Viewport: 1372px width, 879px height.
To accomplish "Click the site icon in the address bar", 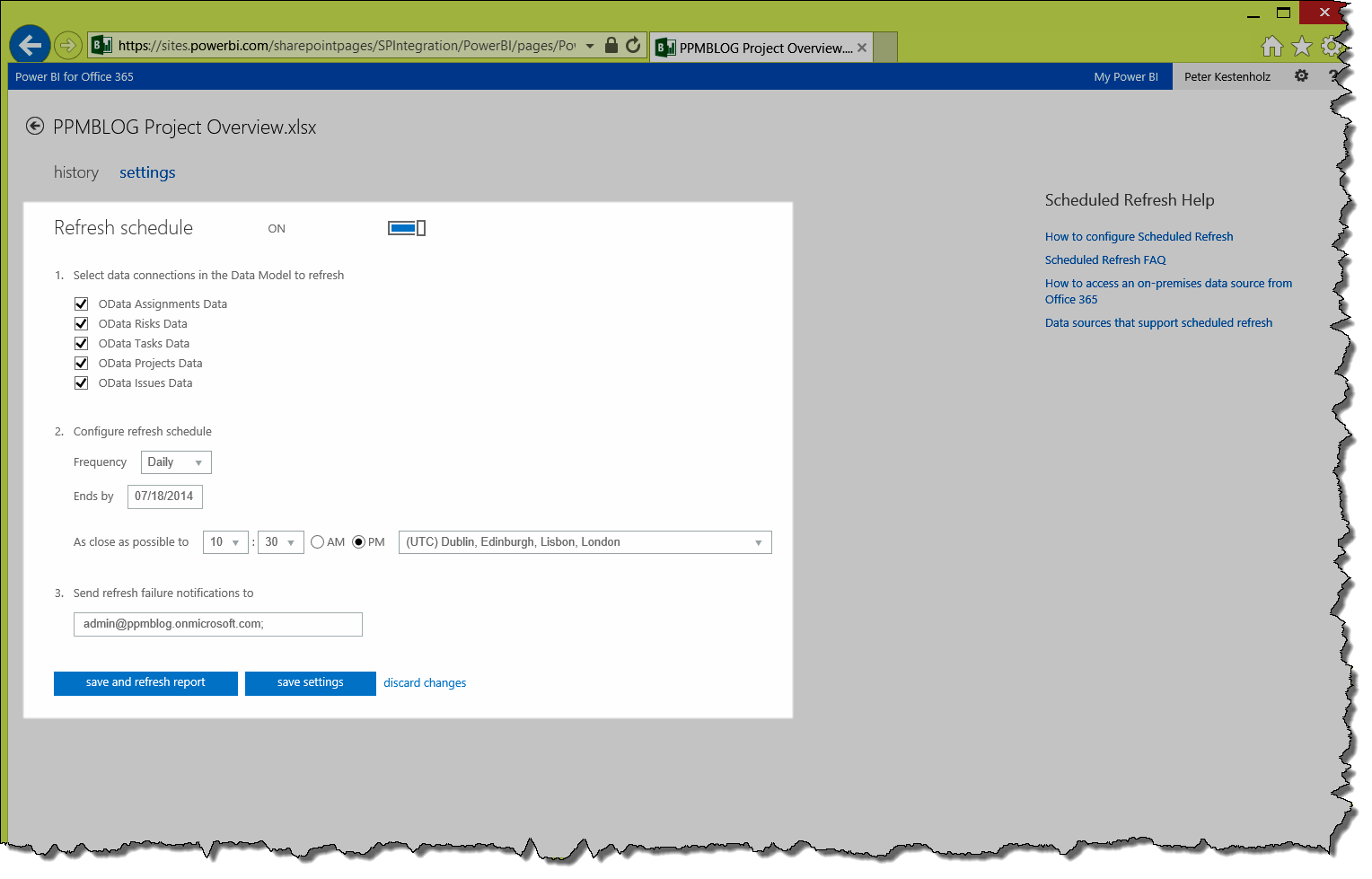I will pyautogui.click(x=101, y=45).
